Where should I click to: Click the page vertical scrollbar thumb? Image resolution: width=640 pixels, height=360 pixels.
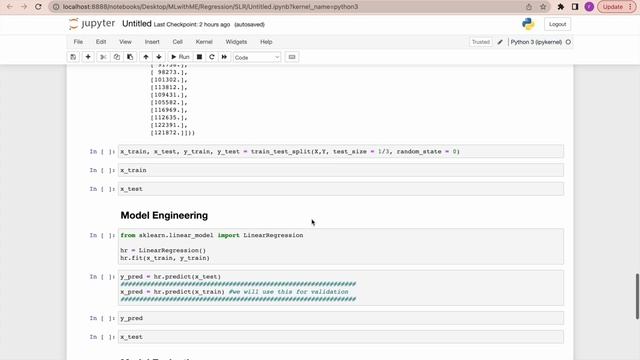click(637, 296)
